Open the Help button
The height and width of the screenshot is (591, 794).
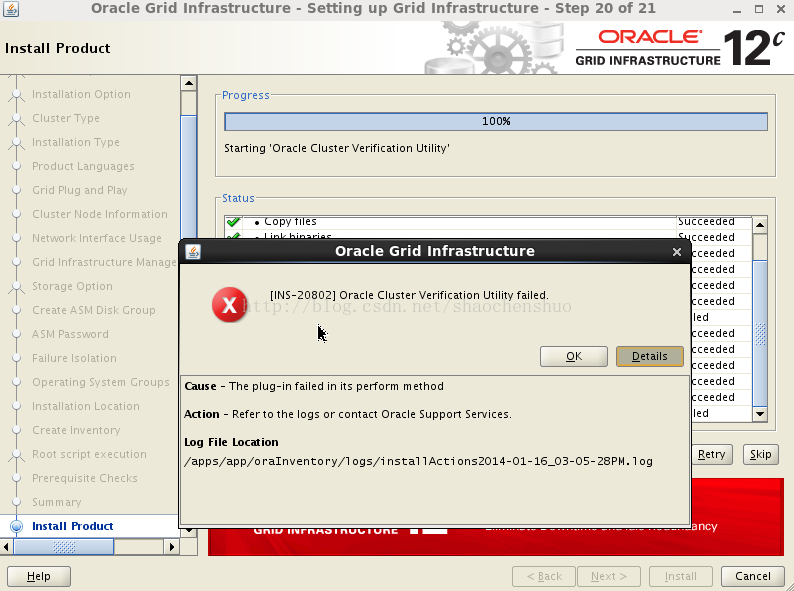38,576
